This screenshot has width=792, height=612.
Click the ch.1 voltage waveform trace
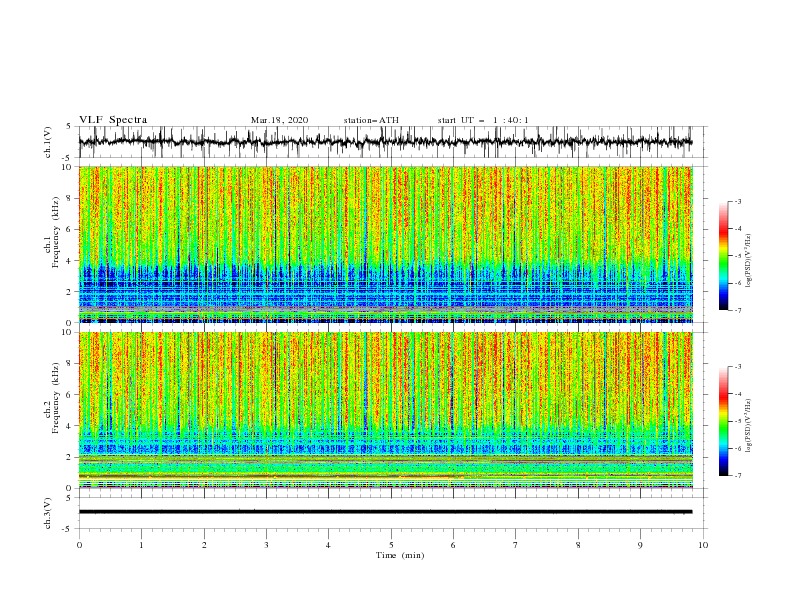pyautogui.click(x=385, y=142)
